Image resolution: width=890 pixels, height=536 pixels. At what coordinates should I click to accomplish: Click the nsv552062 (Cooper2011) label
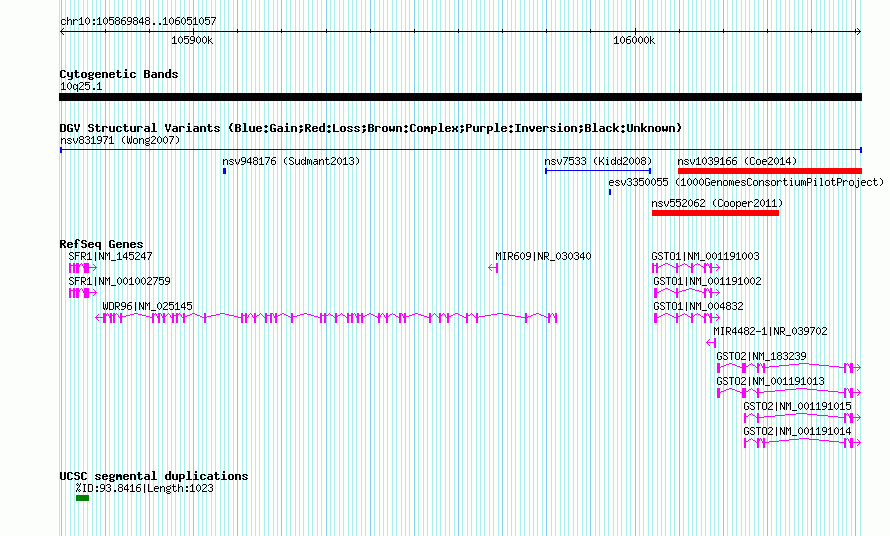click(717, 203)
